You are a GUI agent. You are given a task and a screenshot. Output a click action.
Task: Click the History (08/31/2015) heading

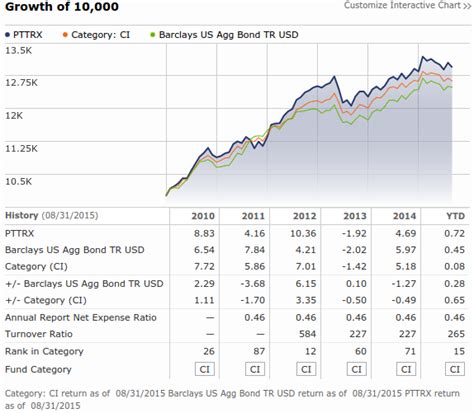(x=52, y=216)
